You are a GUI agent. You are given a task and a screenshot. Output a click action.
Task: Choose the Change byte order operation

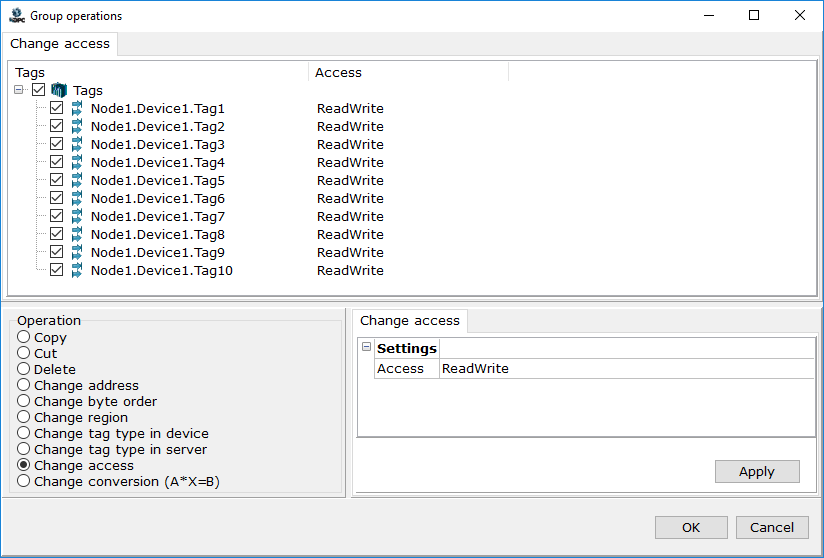(23, 401)
